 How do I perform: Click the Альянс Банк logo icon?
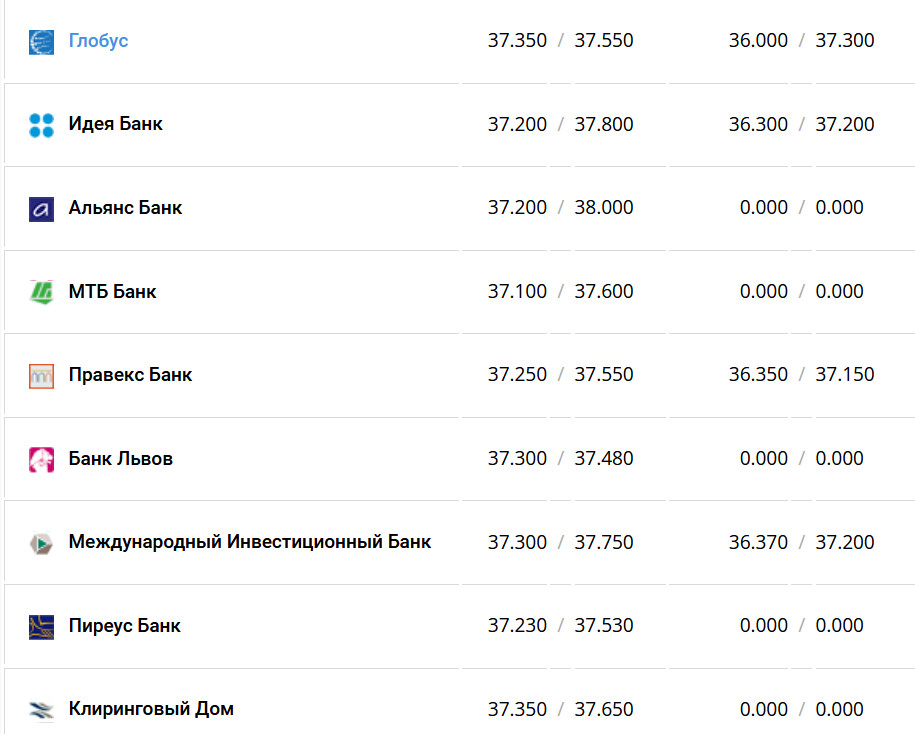[41, 209]
